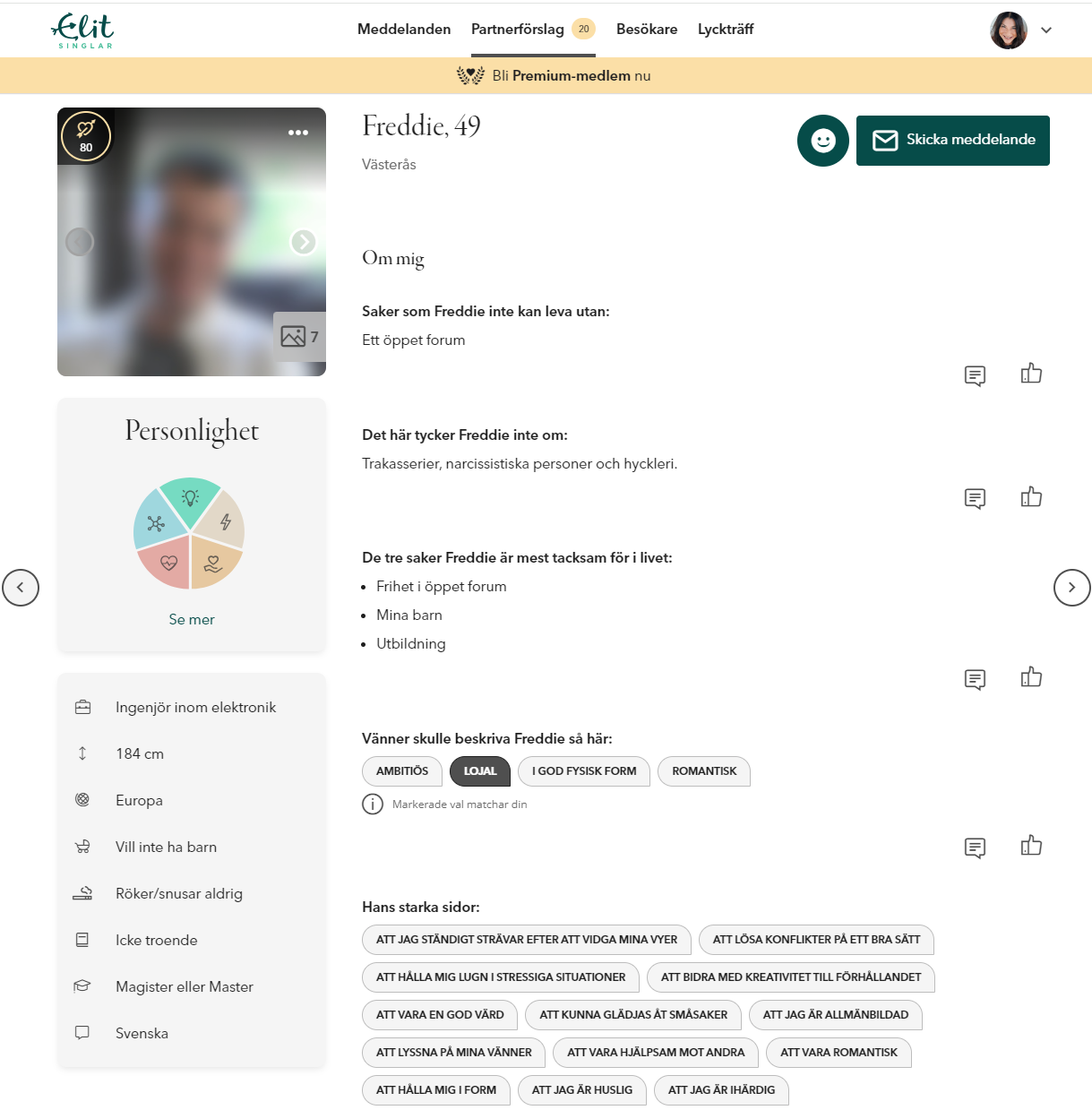Click ATT KUNNA GLÄDJAS ÅT SMÅSAKER tag
The height and width of the screenshot is (1110, 1092).
coord(633,1015)
